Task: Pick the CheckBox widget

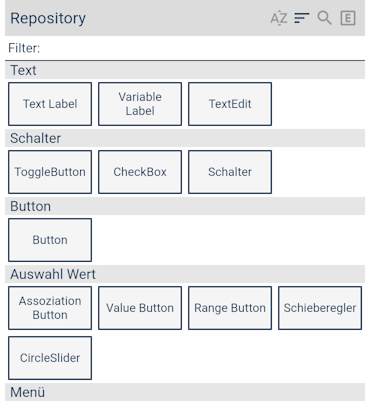Action: click(140, 172)
